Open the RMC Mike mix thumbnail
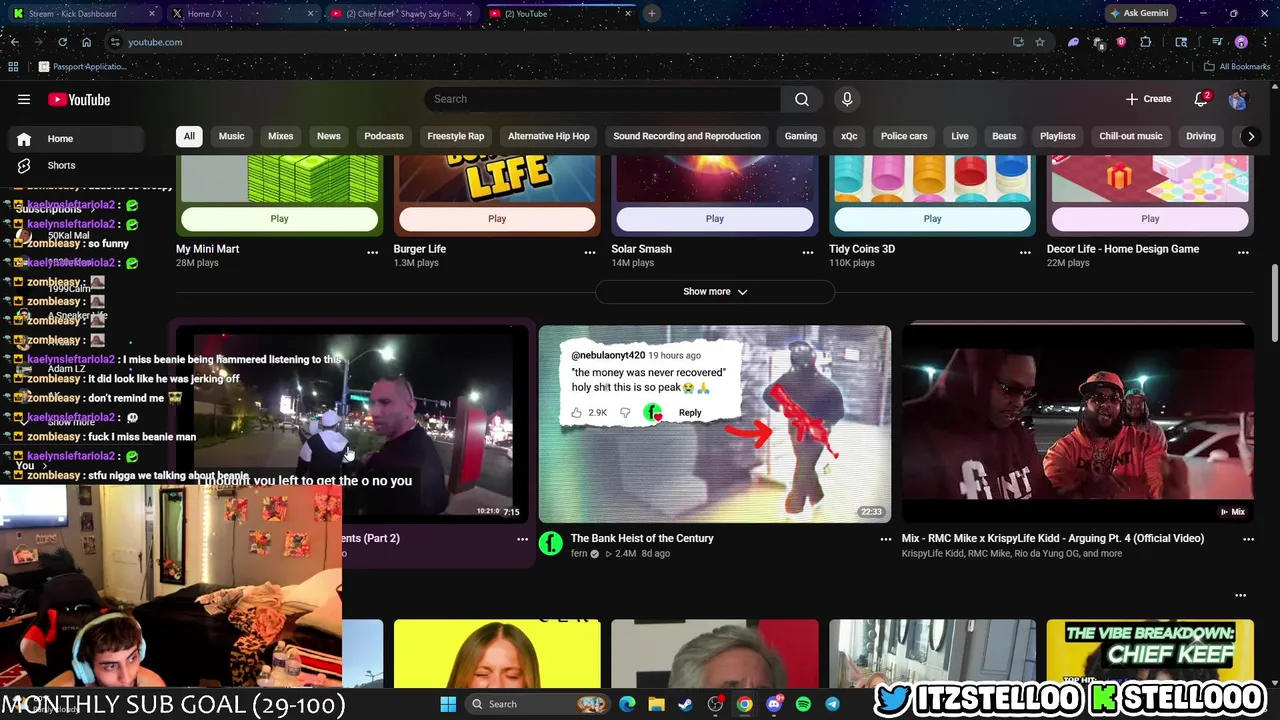Image resolution: width=1280 pixels, height=720 pixels. tap(1077, 424)
